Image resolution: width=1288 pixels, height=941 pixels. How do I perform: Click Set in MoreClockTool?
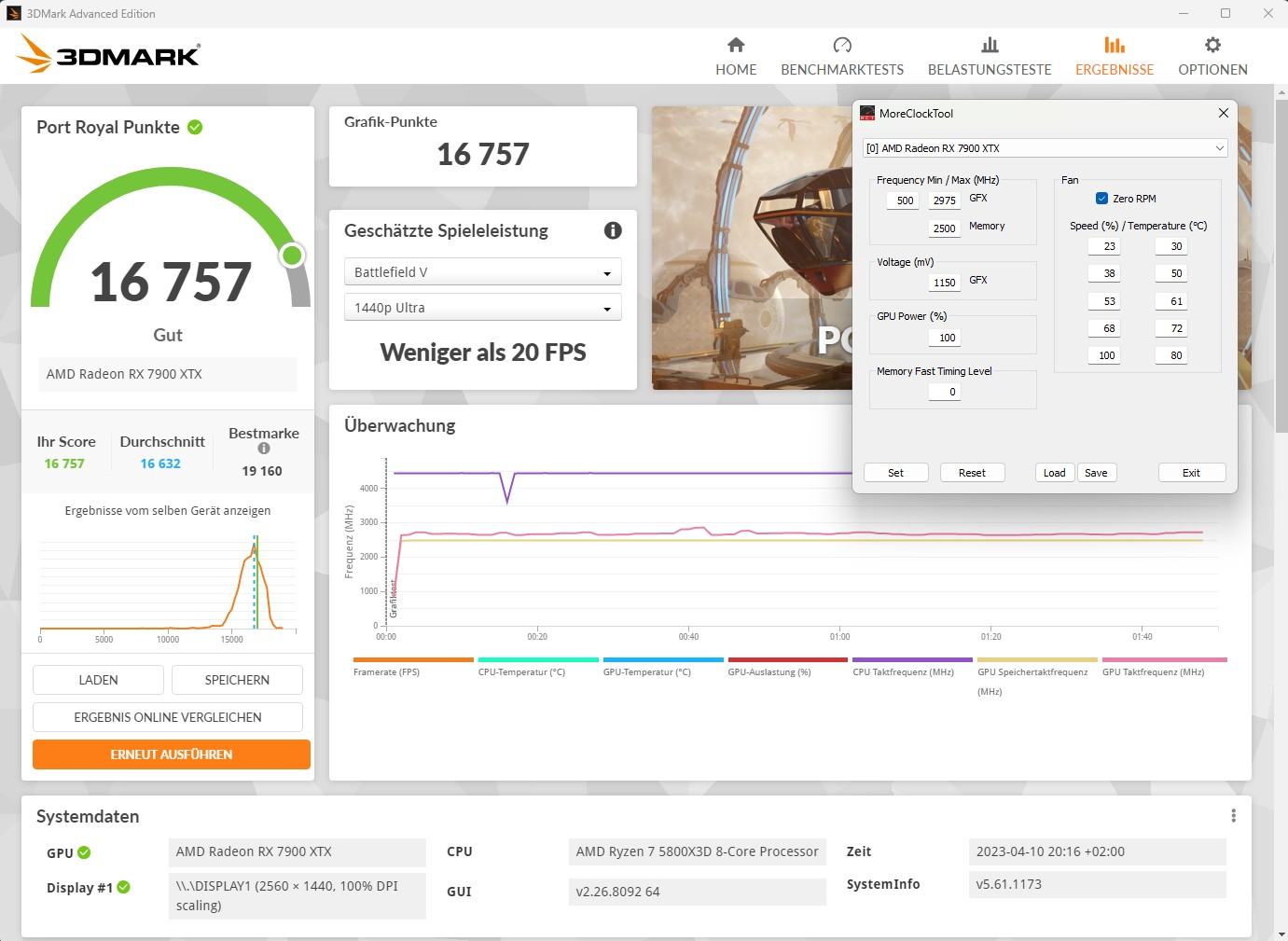[x=895, y=473]
